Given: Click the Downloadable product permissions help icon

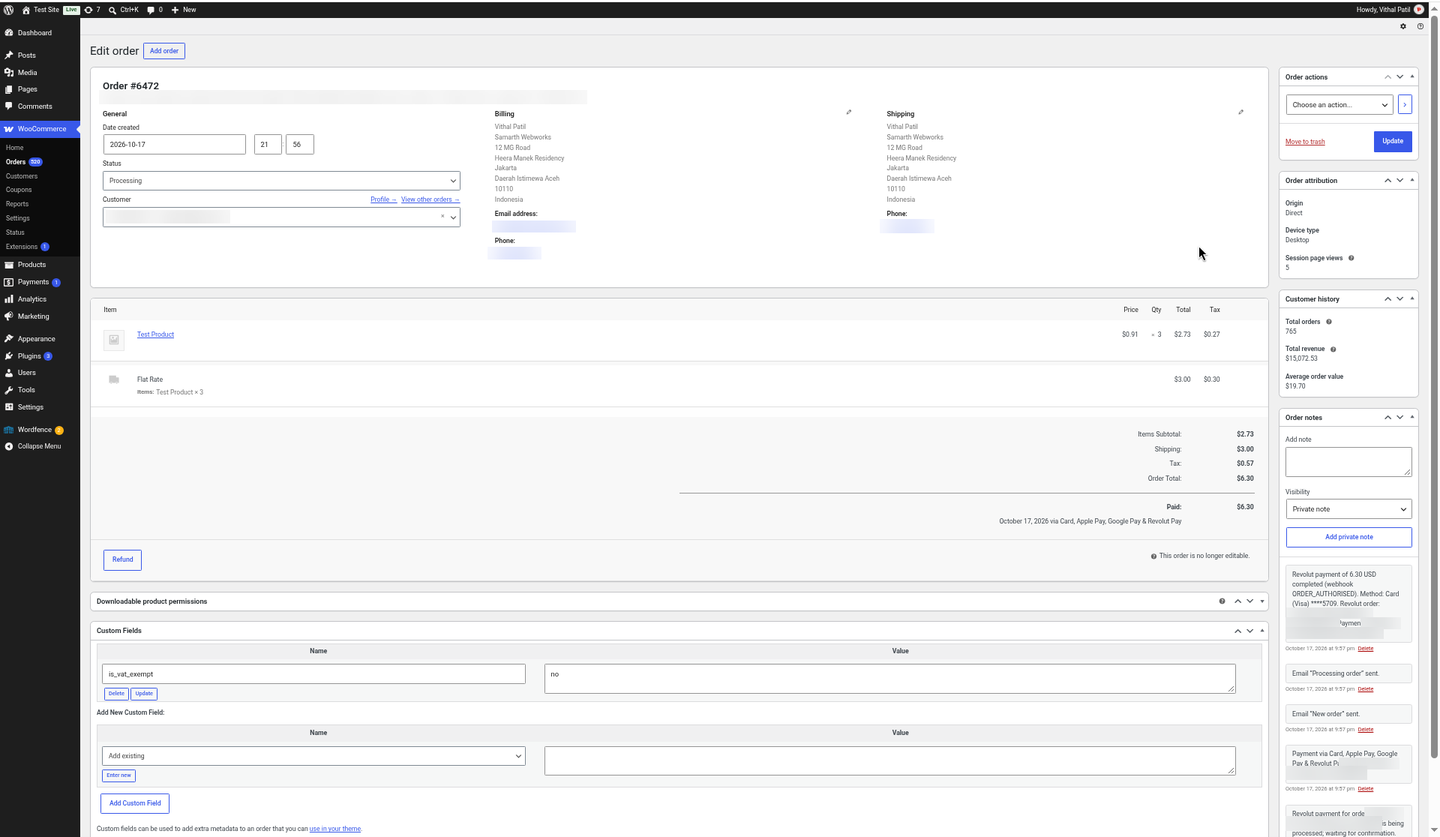Looking at the screenshot, I should pyautogui.click(x=1222, y=601).
